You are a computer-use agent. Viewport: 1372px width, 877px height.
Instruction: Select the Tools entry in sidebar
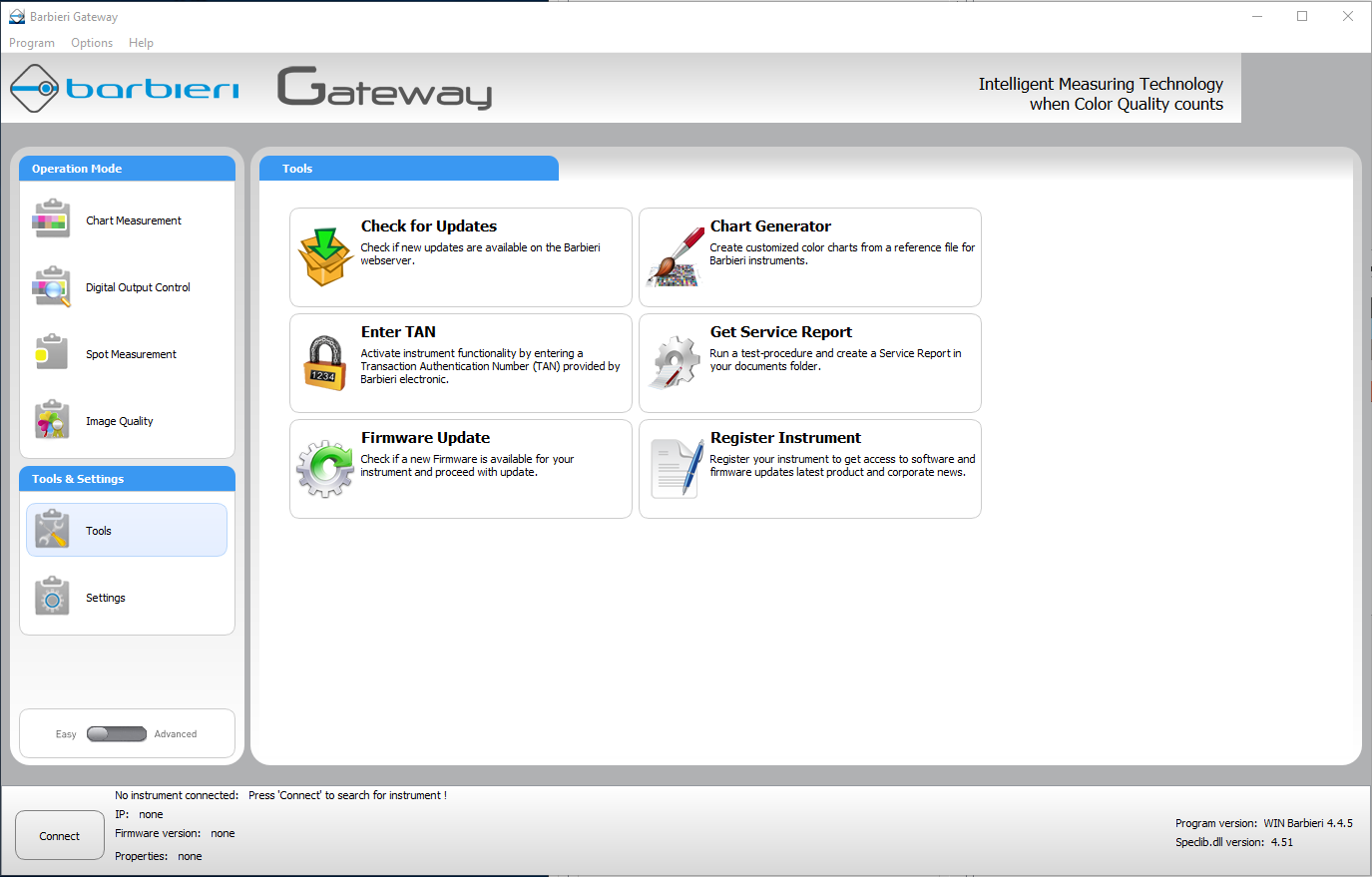coord(127,530)
